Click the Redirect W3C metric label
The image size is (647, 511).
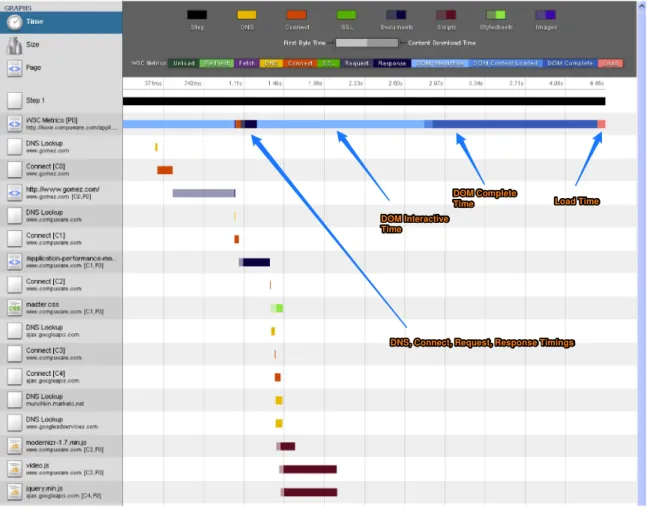coord(217,64)
